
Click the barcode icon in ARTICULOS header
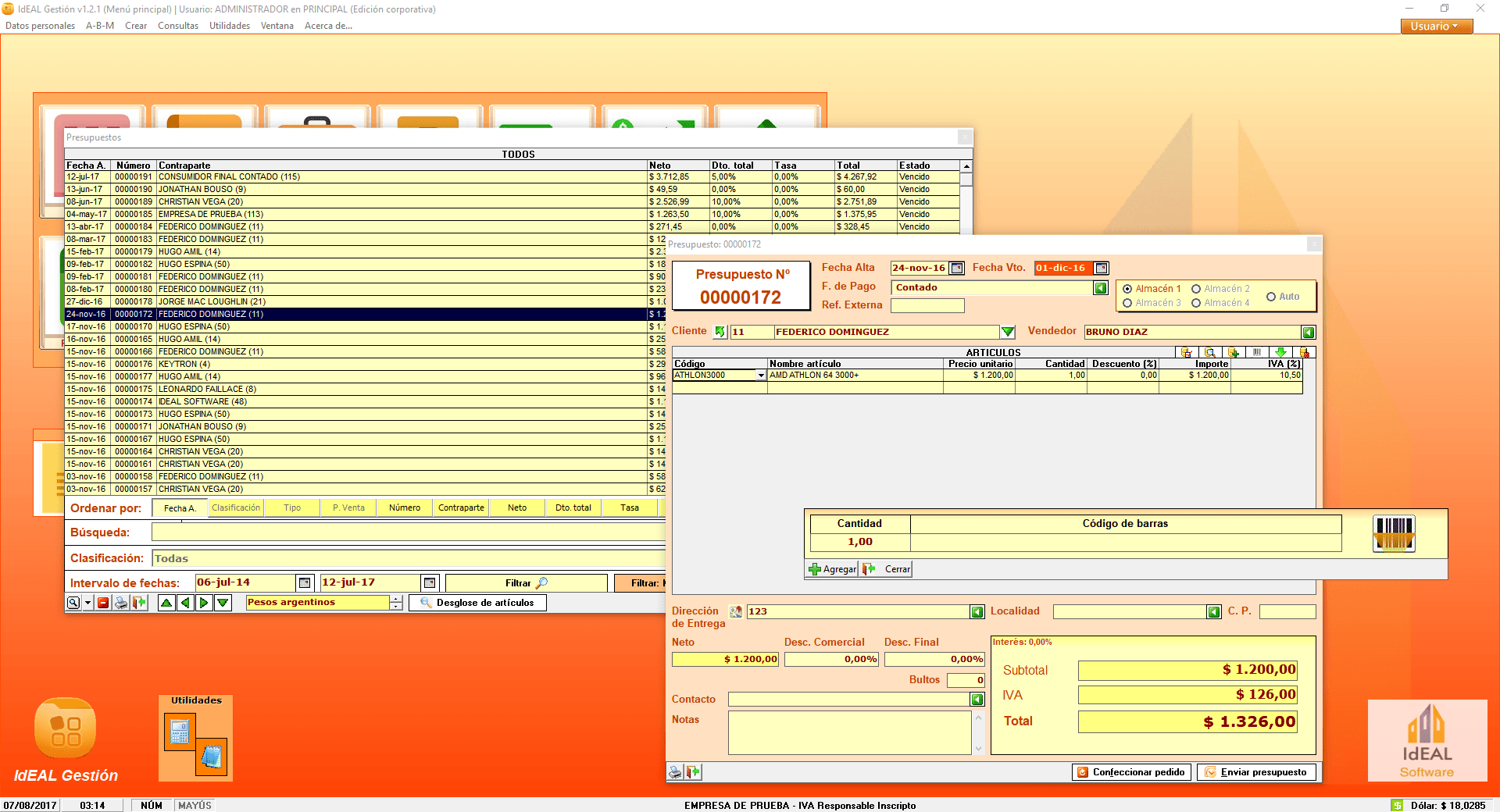(1257, 352)
